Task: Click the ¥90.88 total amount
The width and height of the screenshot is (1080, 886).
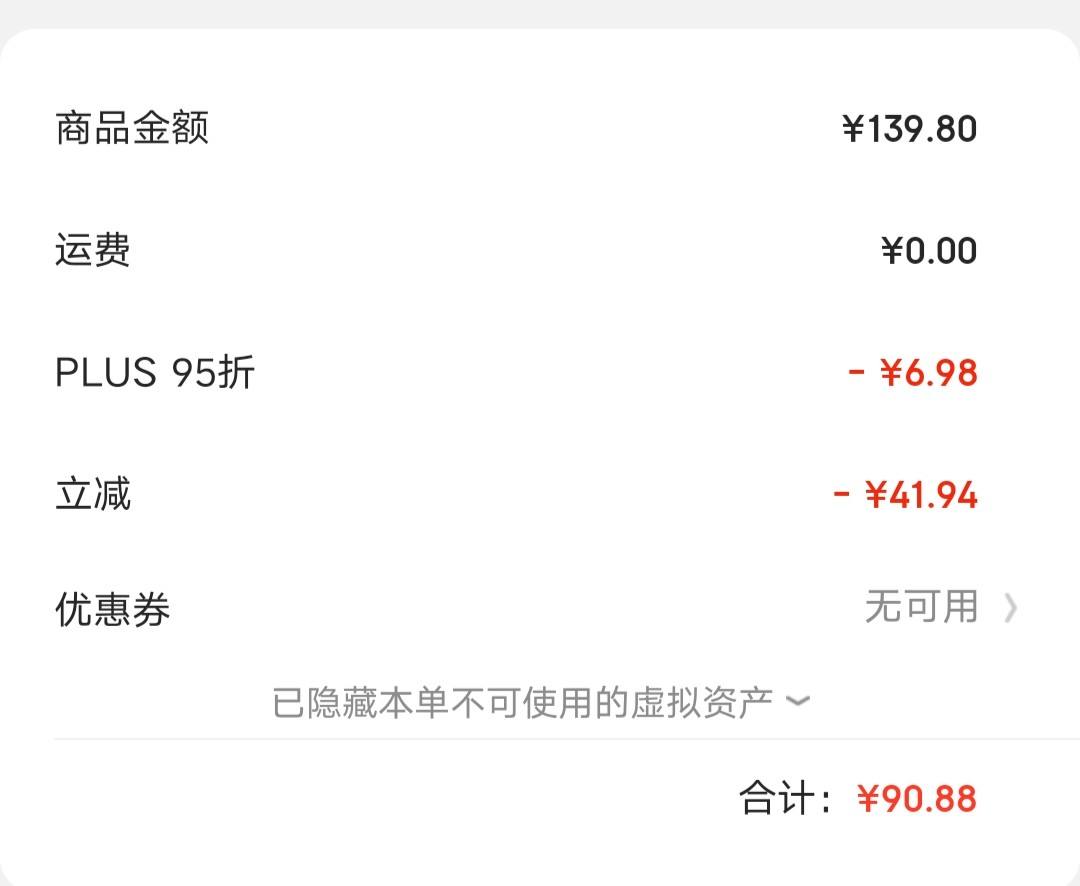Action: tap(917, 799)
